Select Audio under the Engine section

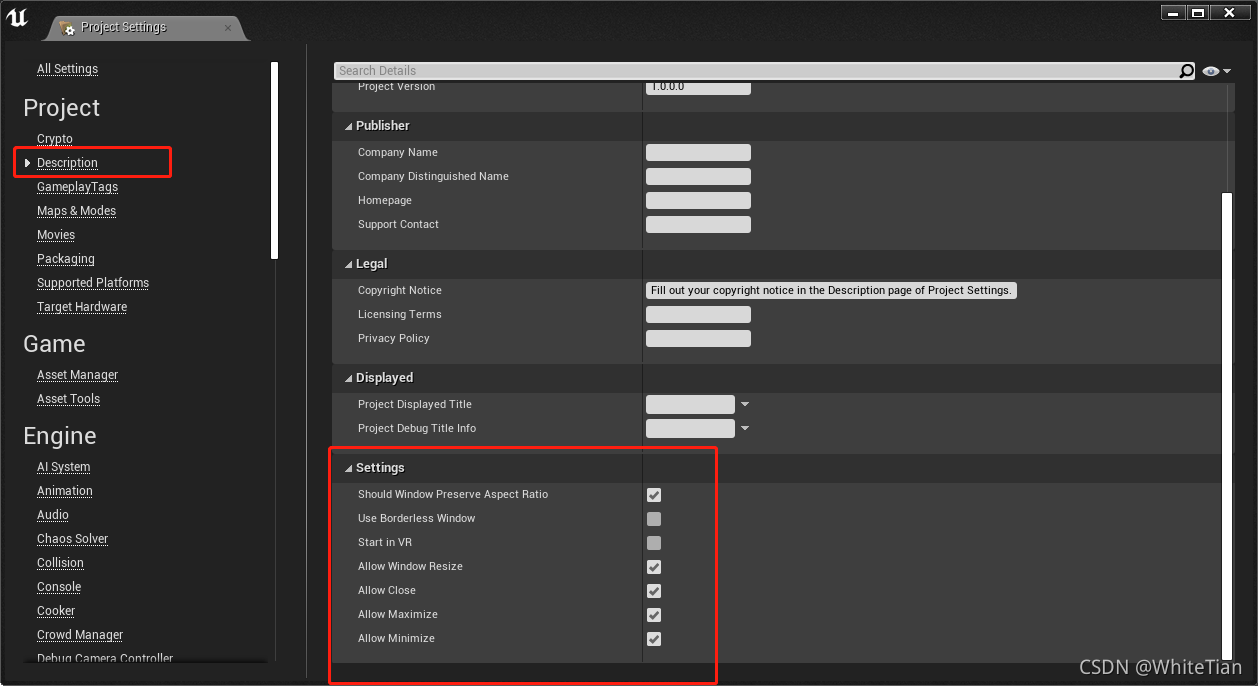[x=52, y=514]
